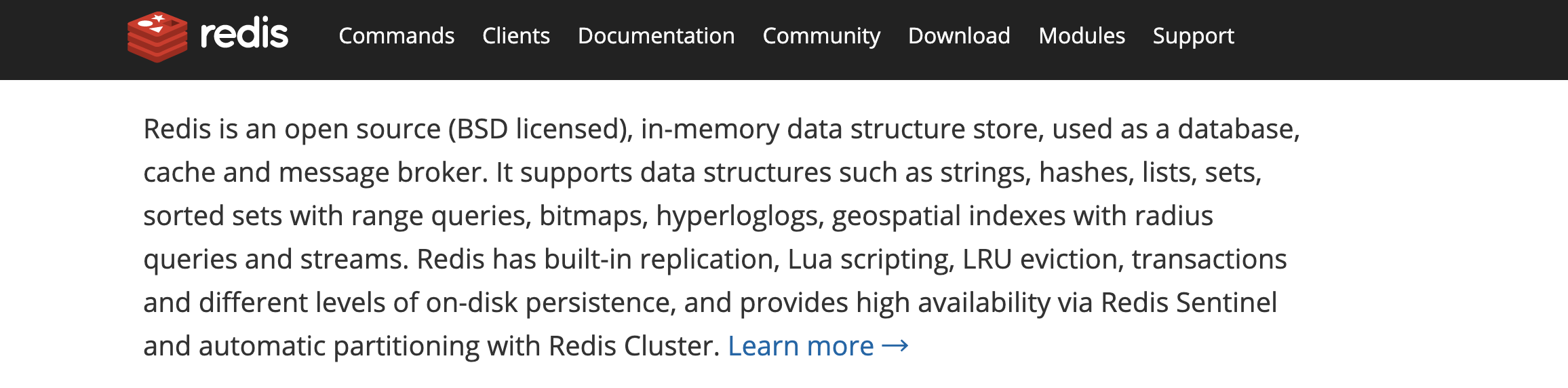Click the arrow after Learn more
1568x388 pixels.
(x=895, y=346)
